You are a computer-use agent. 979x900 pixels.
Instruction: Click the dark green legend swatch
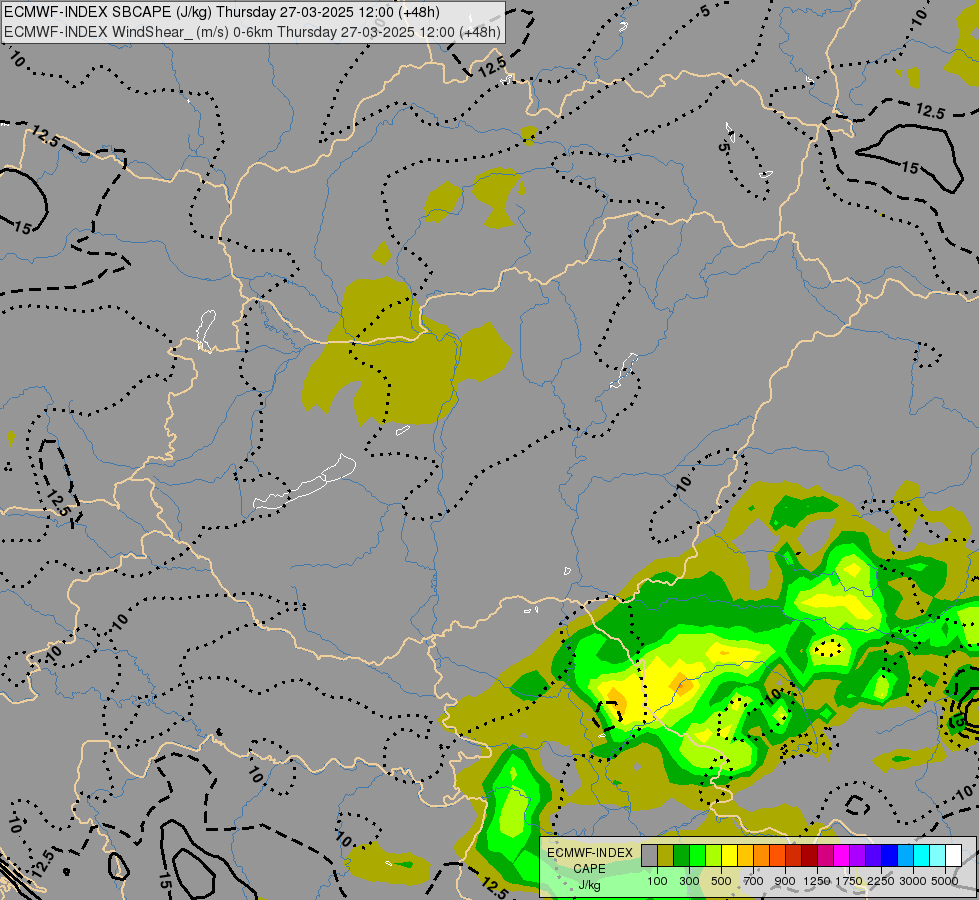[682, 856]
